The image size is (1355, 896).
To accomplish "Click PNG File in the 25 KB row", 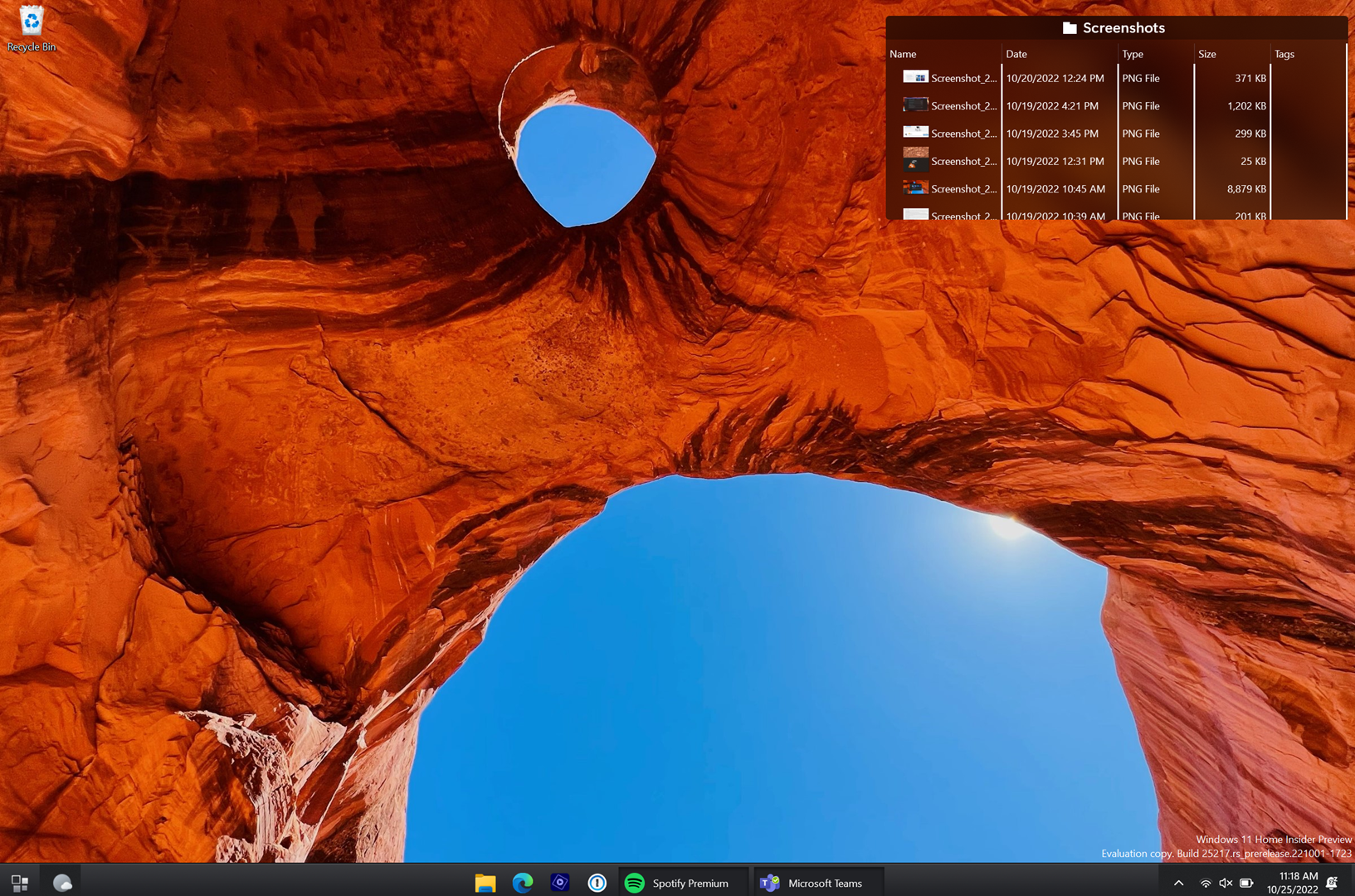I will (1141, 162).
